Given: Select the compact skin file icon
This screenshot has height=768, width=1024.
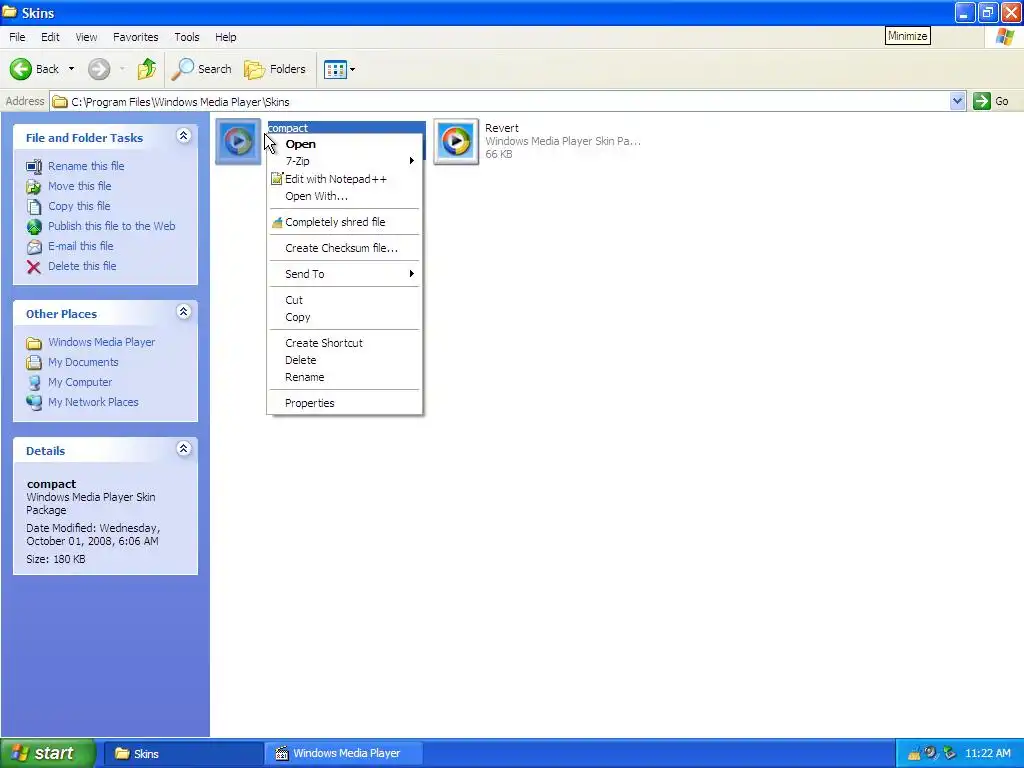Looking at the screenshot, I should click(x=238, y=141).
